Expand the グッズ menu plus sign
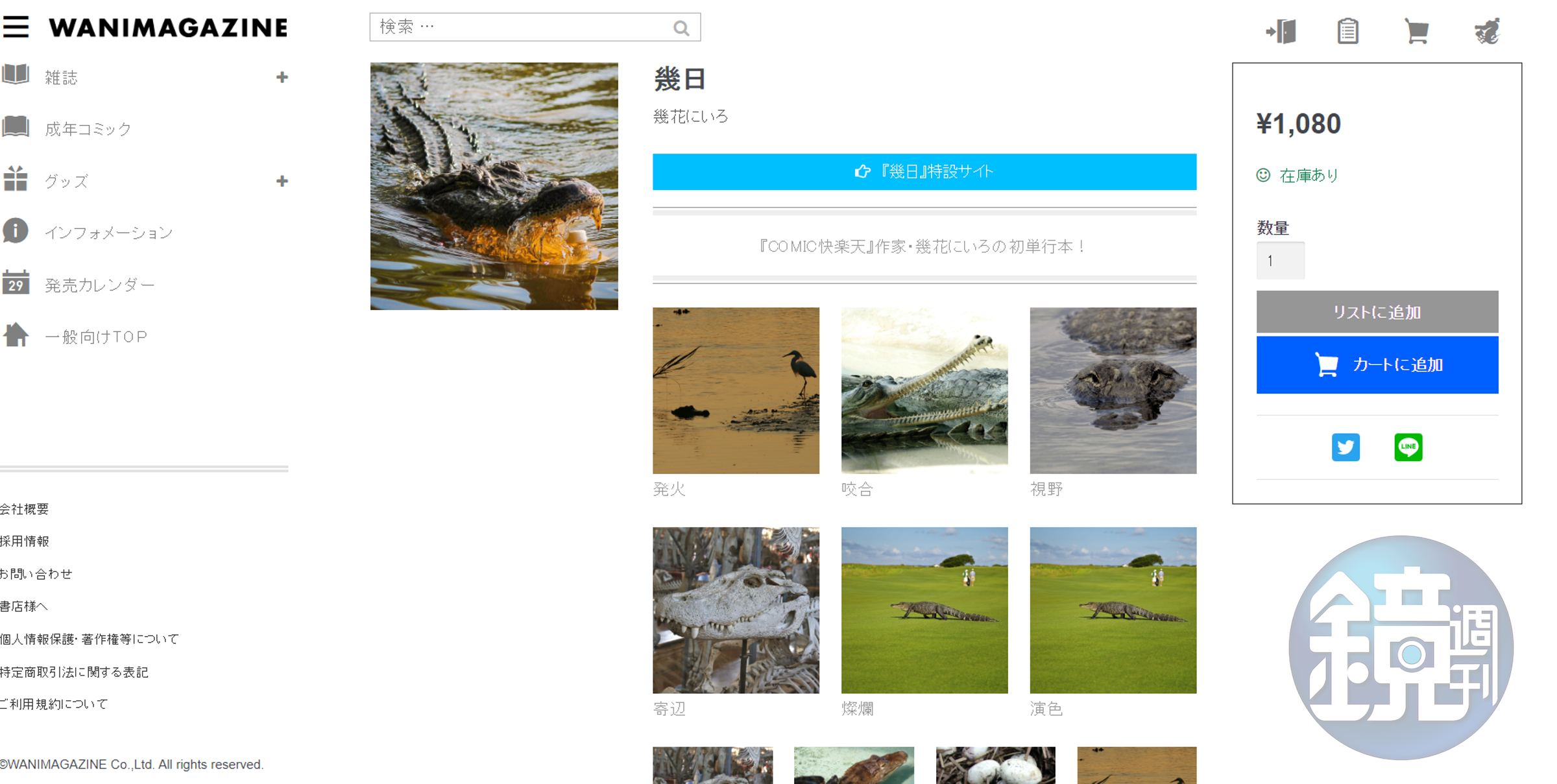The height and width of the screenshot is (784, 1557). click(x=282, y=181)
